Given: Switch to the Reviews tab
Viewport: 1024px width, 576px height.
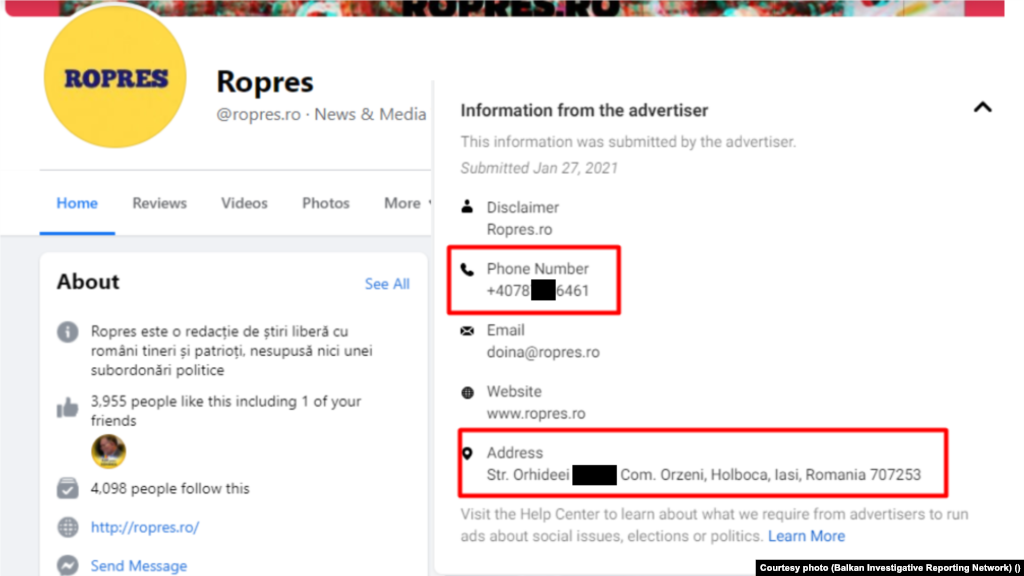Looking at the screenshot, I should [159, 203].
